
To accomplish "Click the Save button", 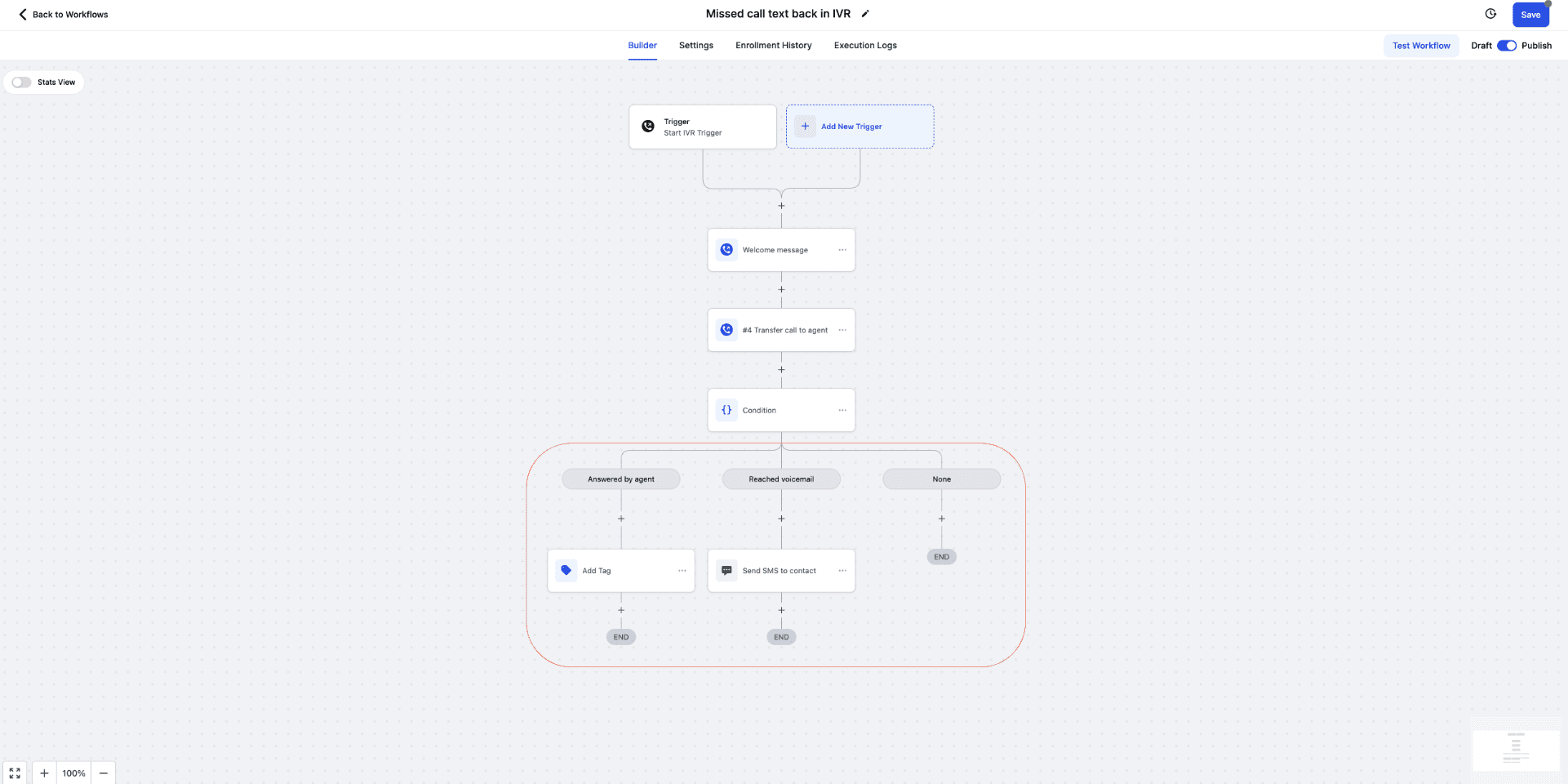I will click(x=1530, y=15).
